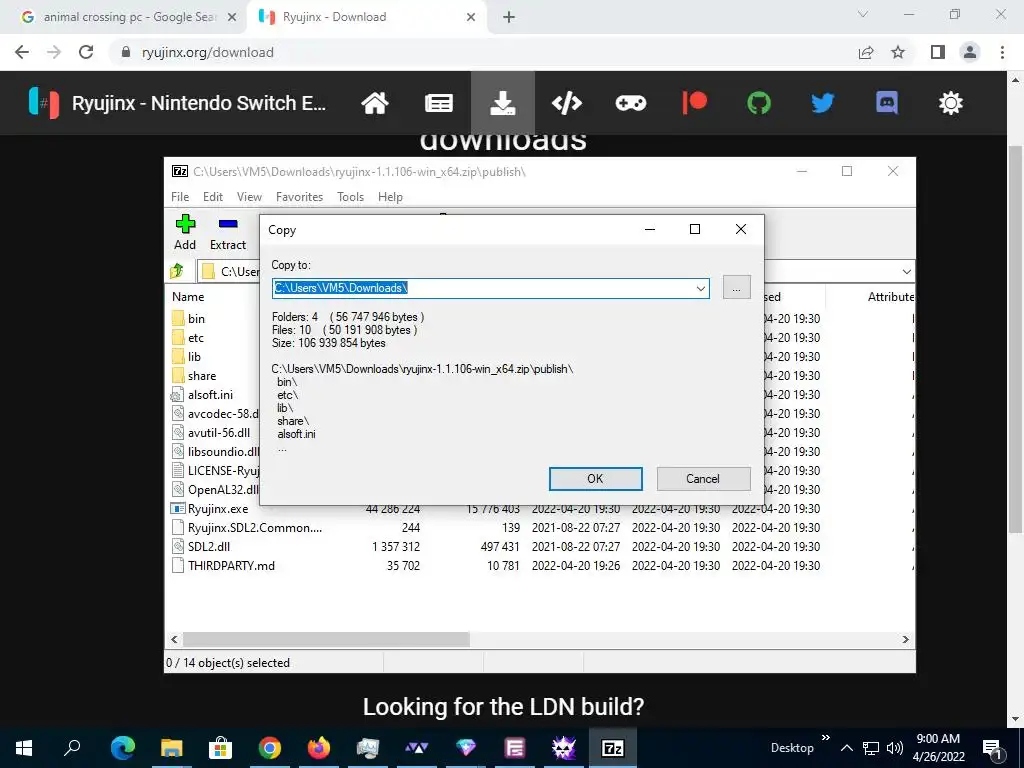
Task: Select the etc folder row
Action: [196, 338]
